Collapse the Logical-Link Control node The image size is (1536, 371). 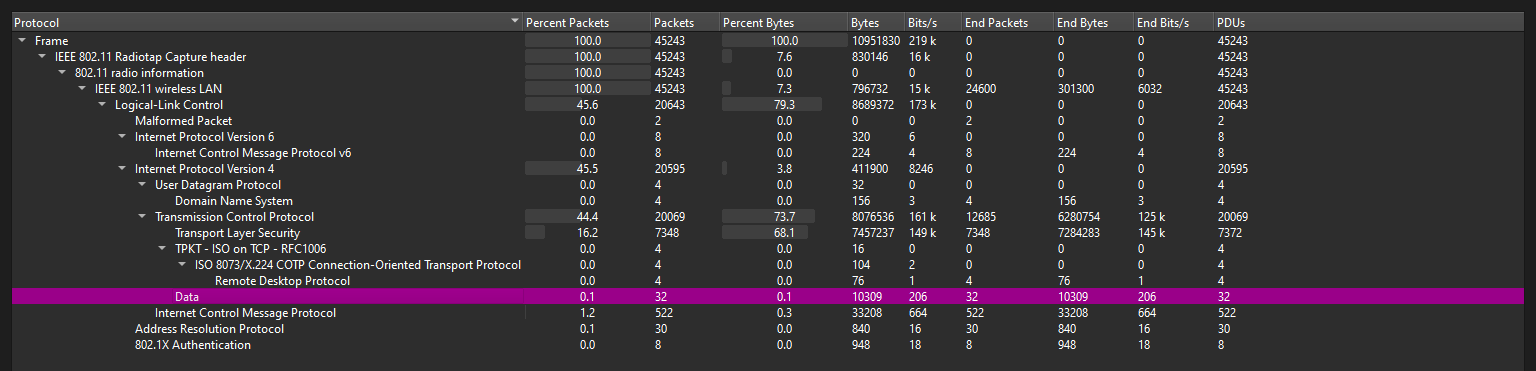(102, 105)
